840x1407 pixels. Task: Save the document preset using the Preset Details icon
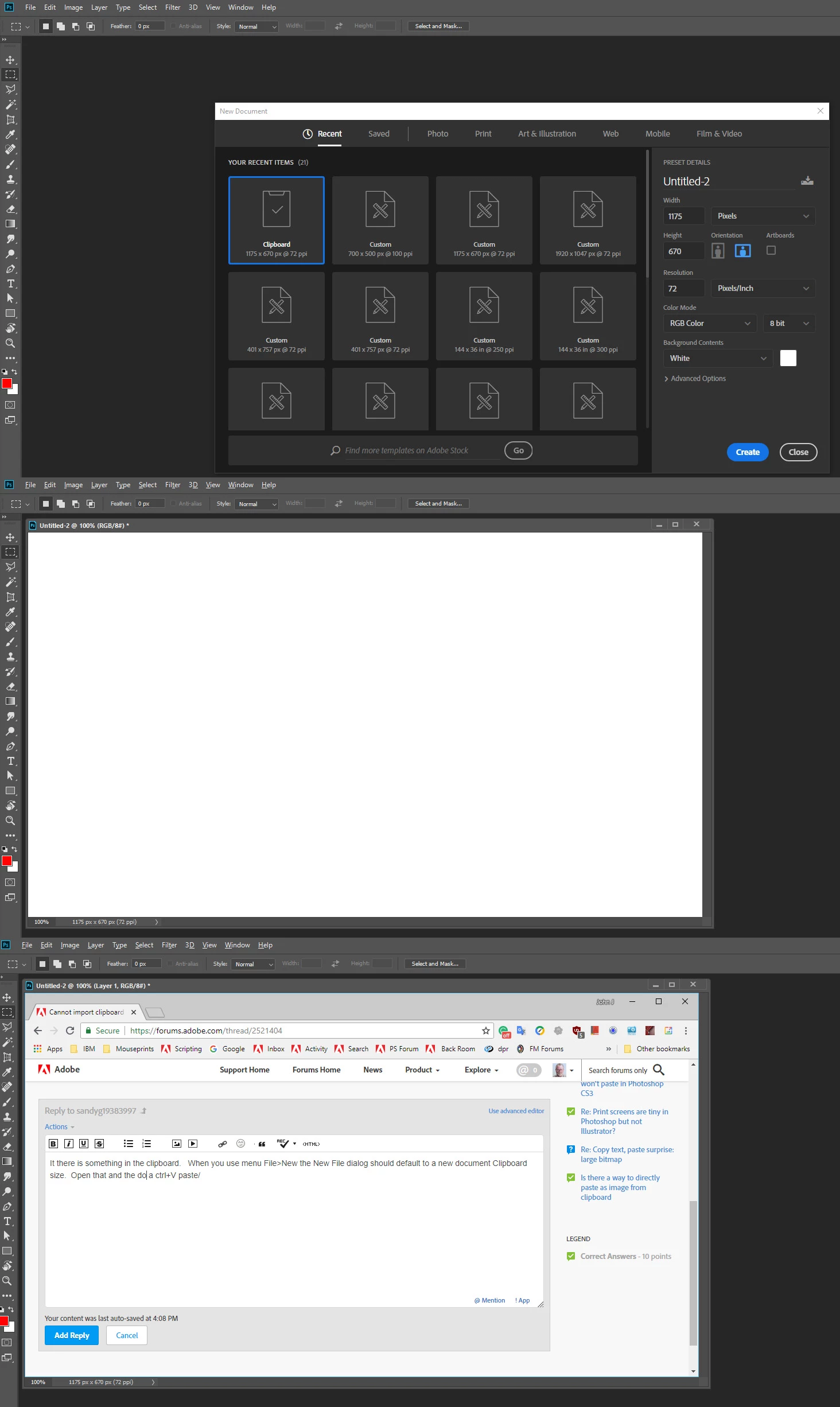coord(807,181)
